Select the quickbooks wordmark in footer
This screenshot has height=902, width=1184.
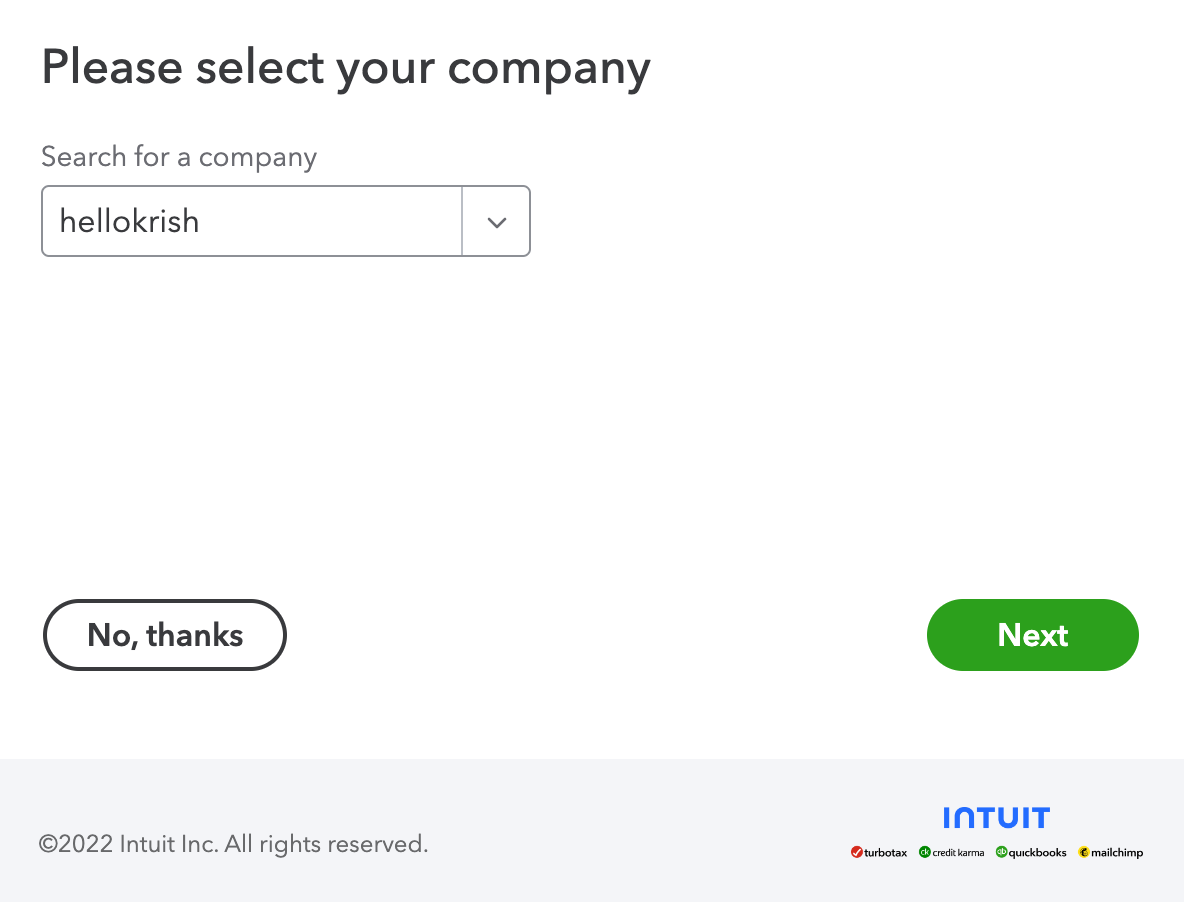1038,853
